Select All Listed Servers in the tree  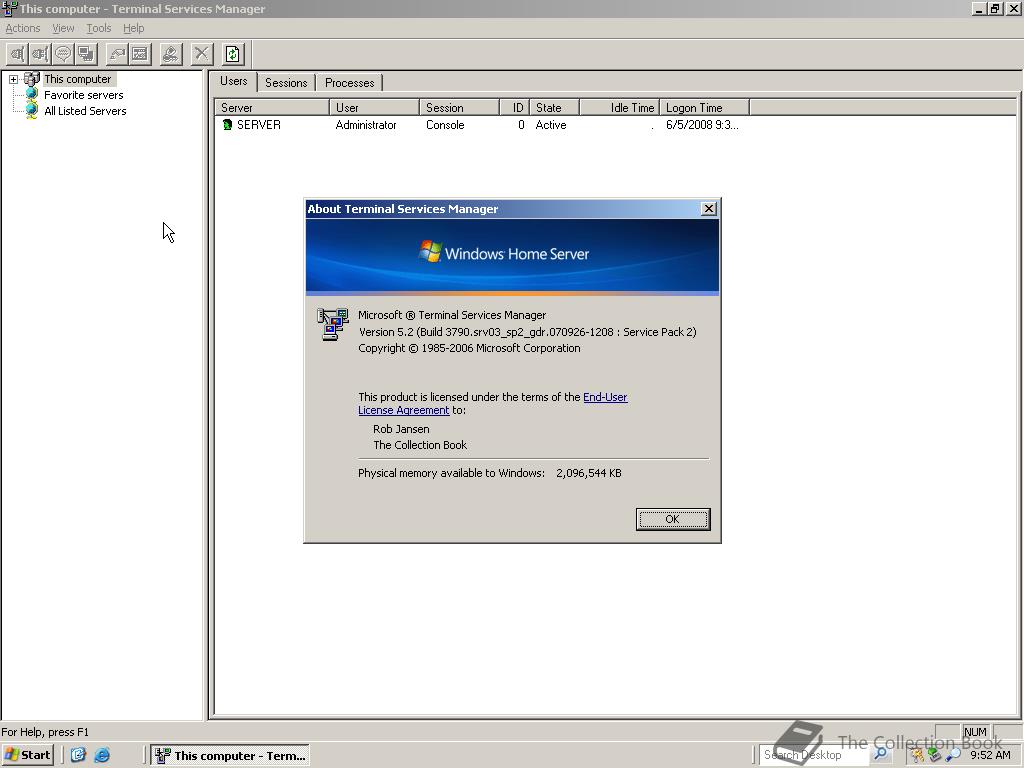click(85, 111)
